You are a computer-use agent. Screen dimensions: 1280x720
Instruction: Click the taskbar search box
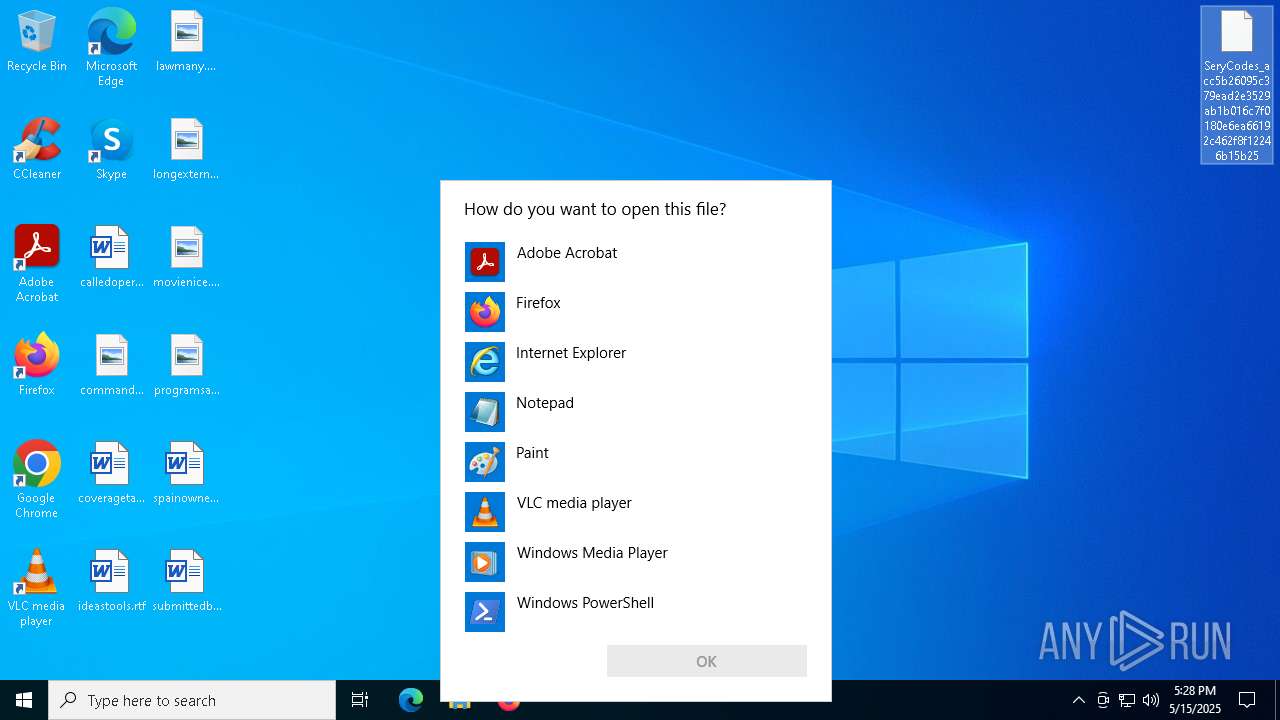click(x=192, y=700)
